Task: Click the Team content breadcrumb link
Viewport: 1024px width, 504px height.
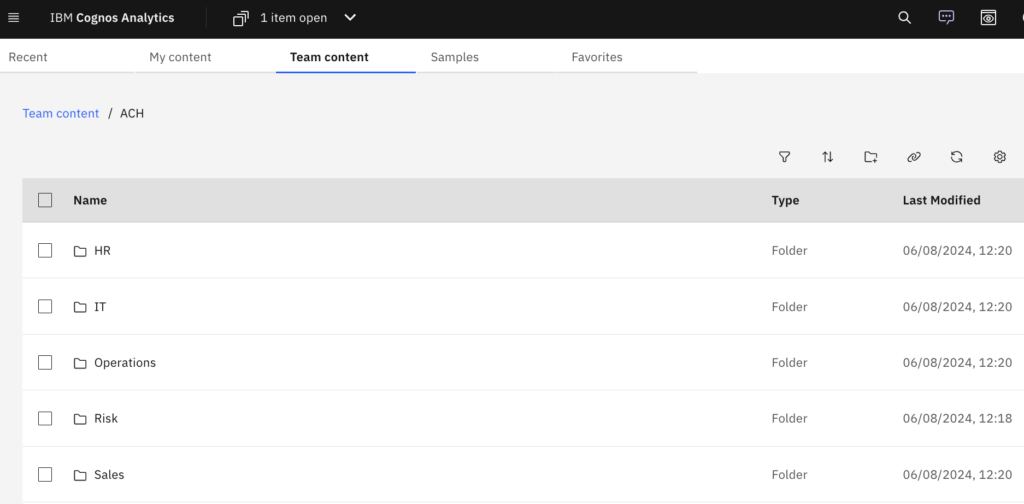Action: tap(61, 114)
